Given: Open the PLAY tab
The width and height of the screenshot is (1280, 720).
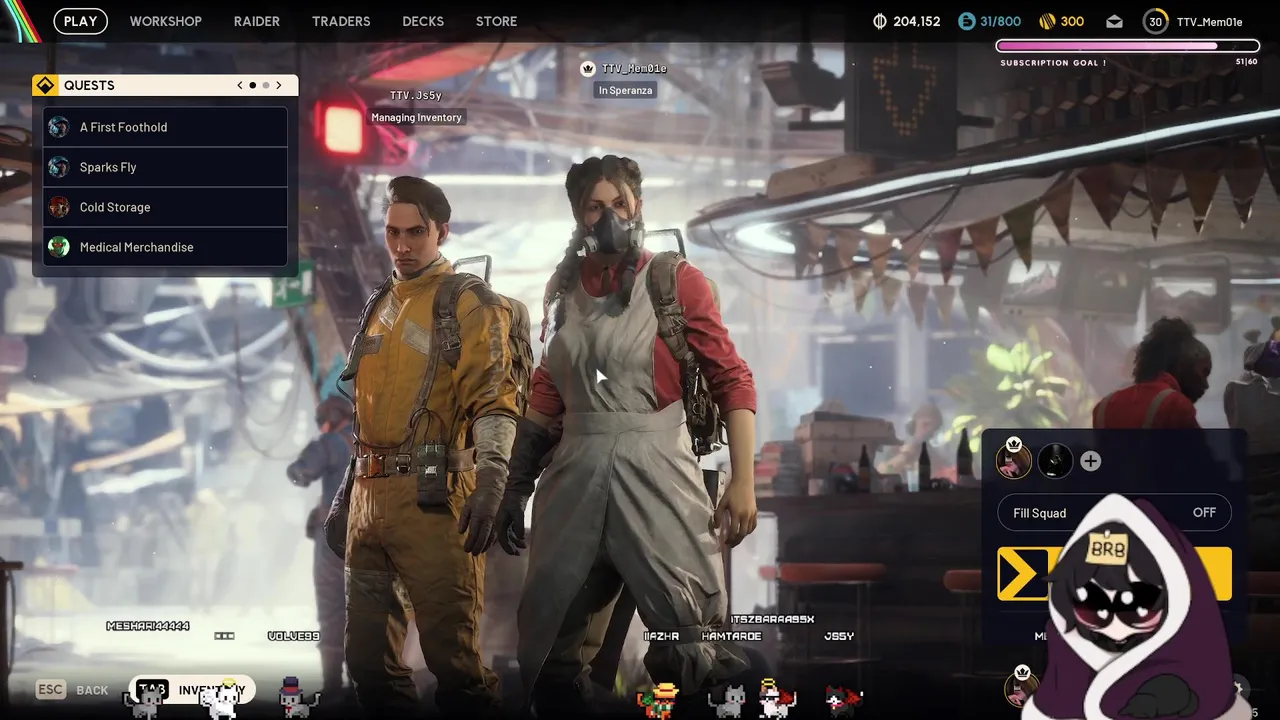Looking at the screenshot, I should pyautogui.click(x=80, y=21).
